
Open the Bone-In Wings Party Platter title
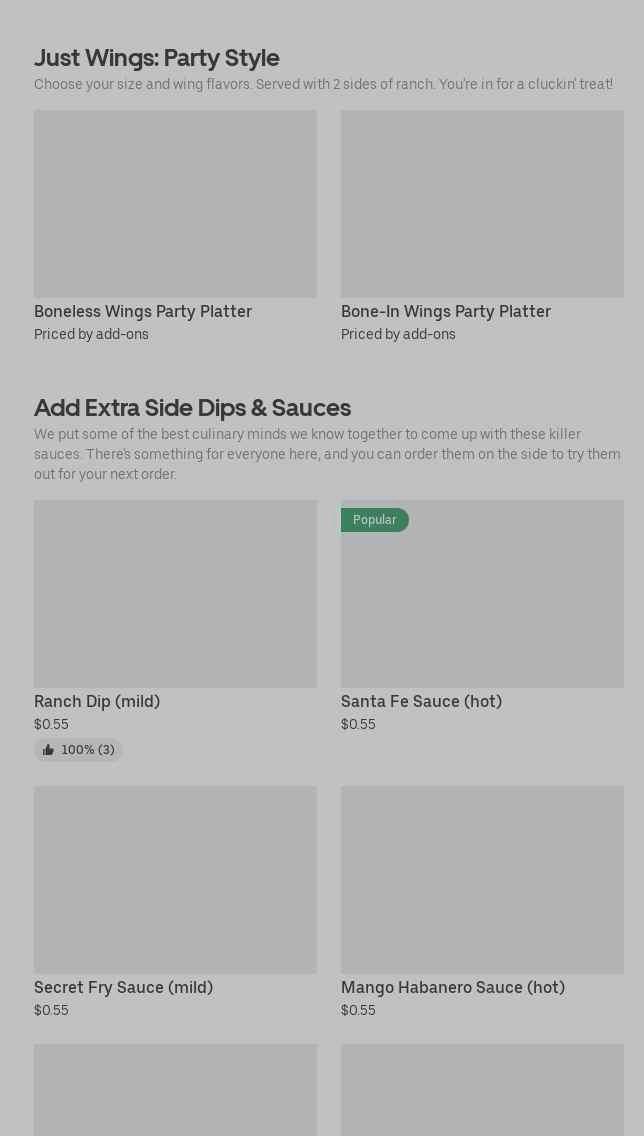pyautogui.click(x=446, y=311)
